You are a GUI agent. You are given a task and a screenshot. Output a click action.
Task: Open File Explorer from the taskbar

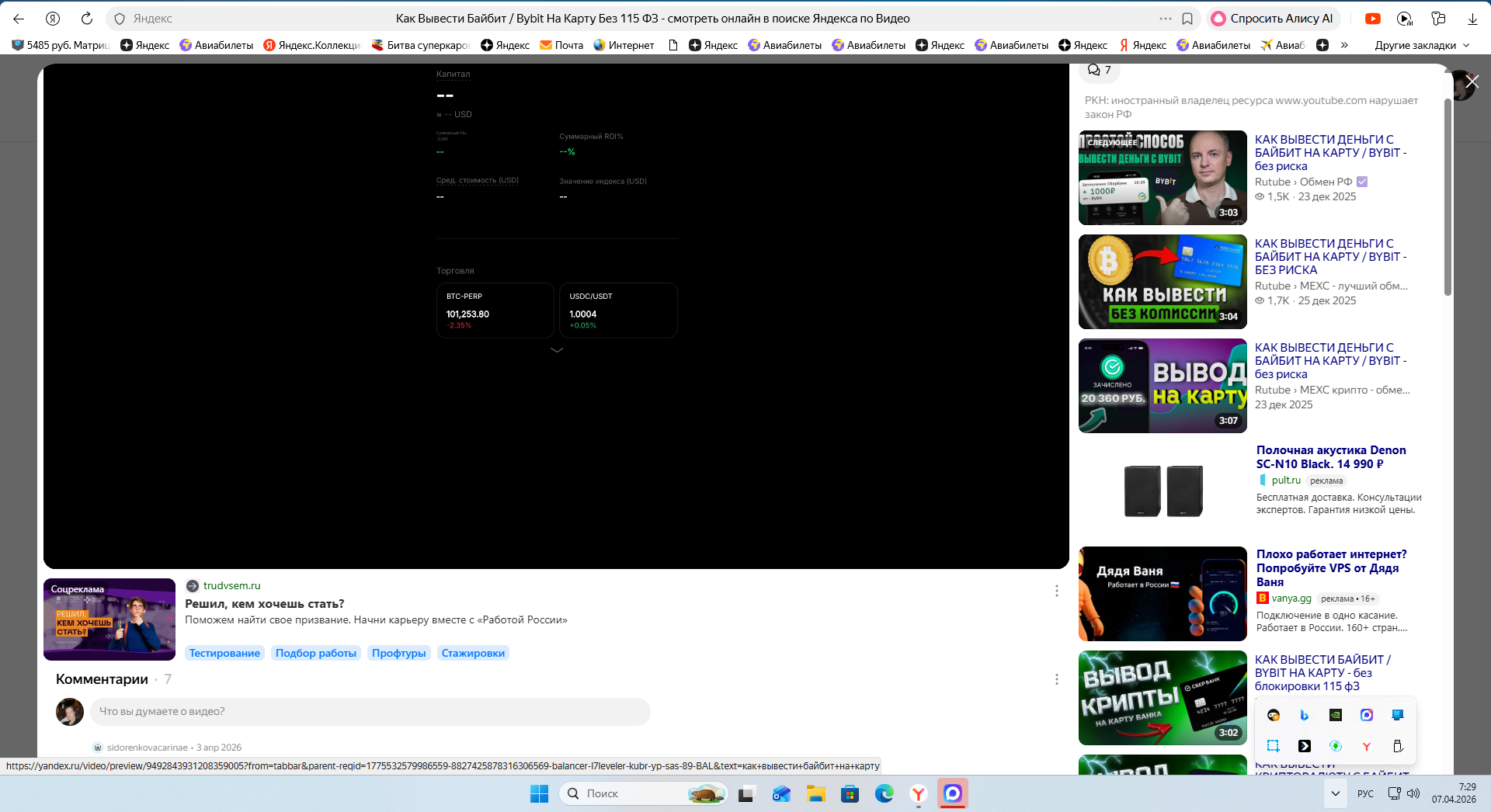tap(815, 793)
